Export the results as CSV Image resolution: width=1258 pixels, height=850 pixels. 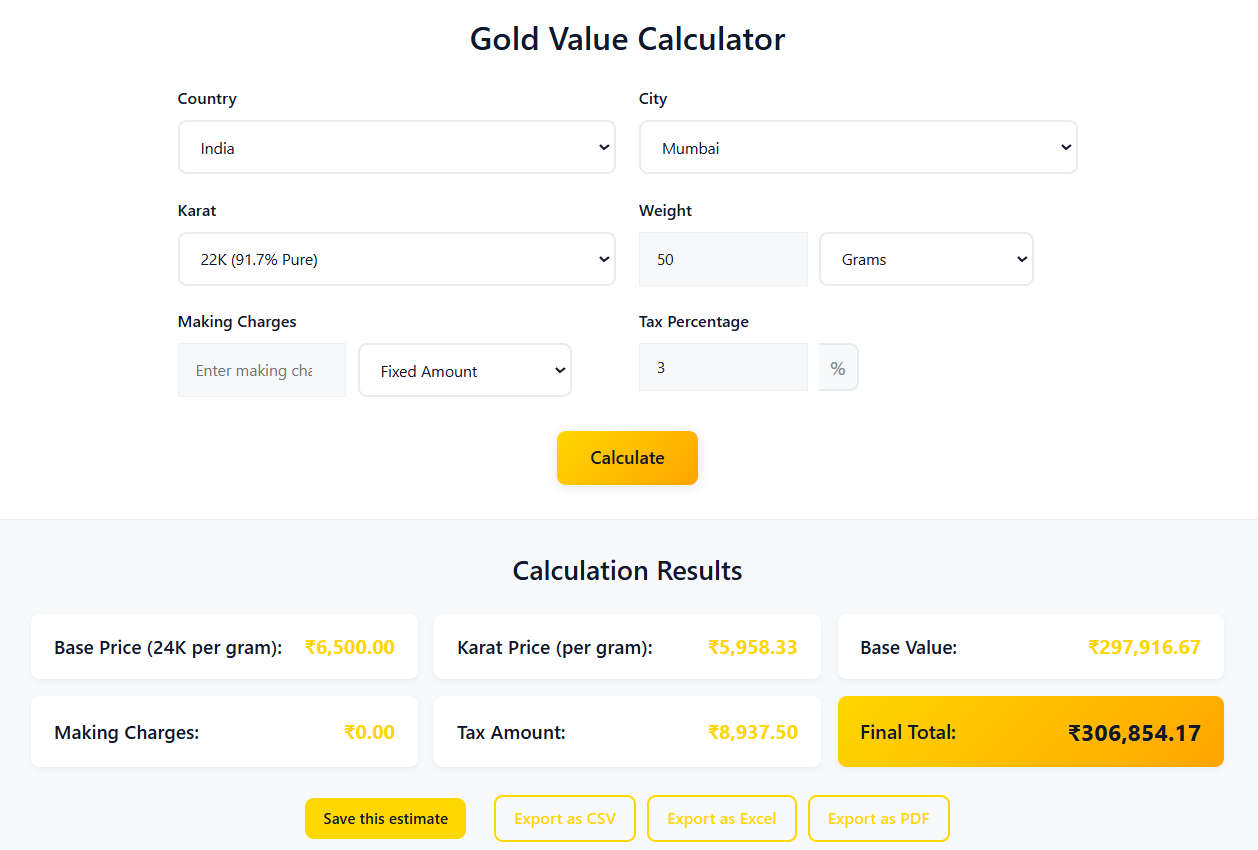[x=564, y=818]
